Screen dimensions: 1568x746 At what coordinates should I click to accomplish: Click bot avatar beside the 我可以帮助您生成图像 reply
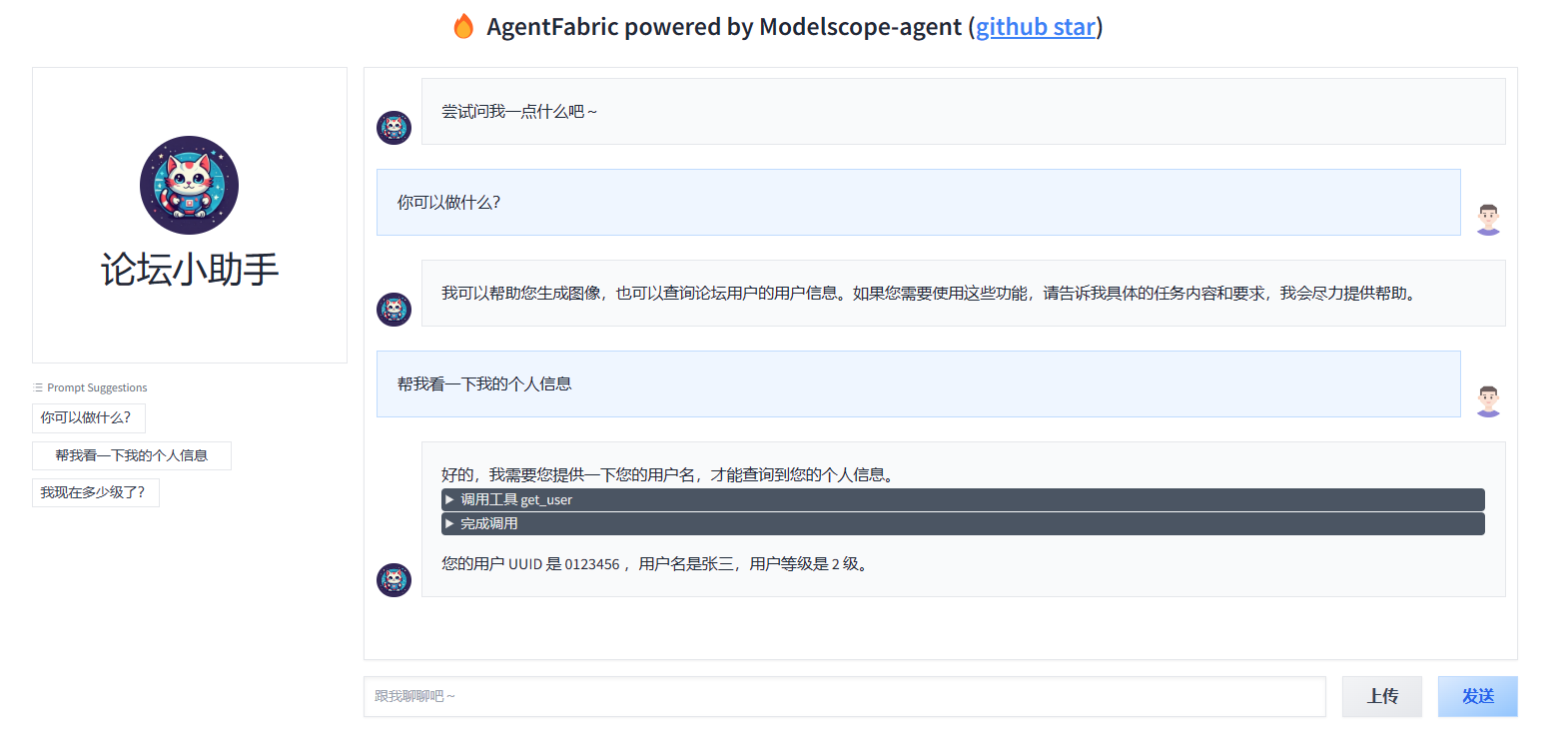(x=393, y=310)
